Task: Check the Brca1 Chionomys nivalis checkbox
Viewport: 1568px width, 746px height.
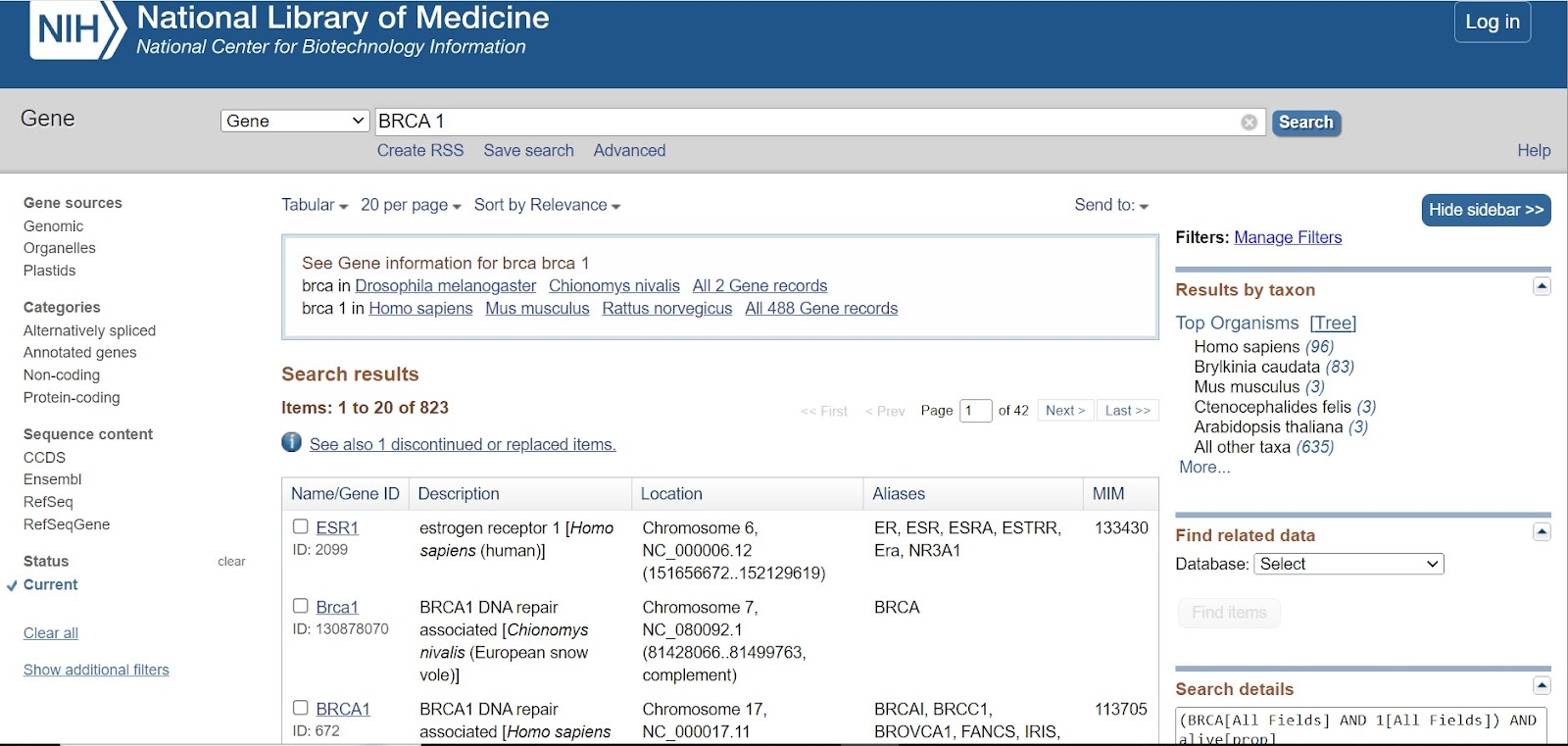Action: point(301,606)
